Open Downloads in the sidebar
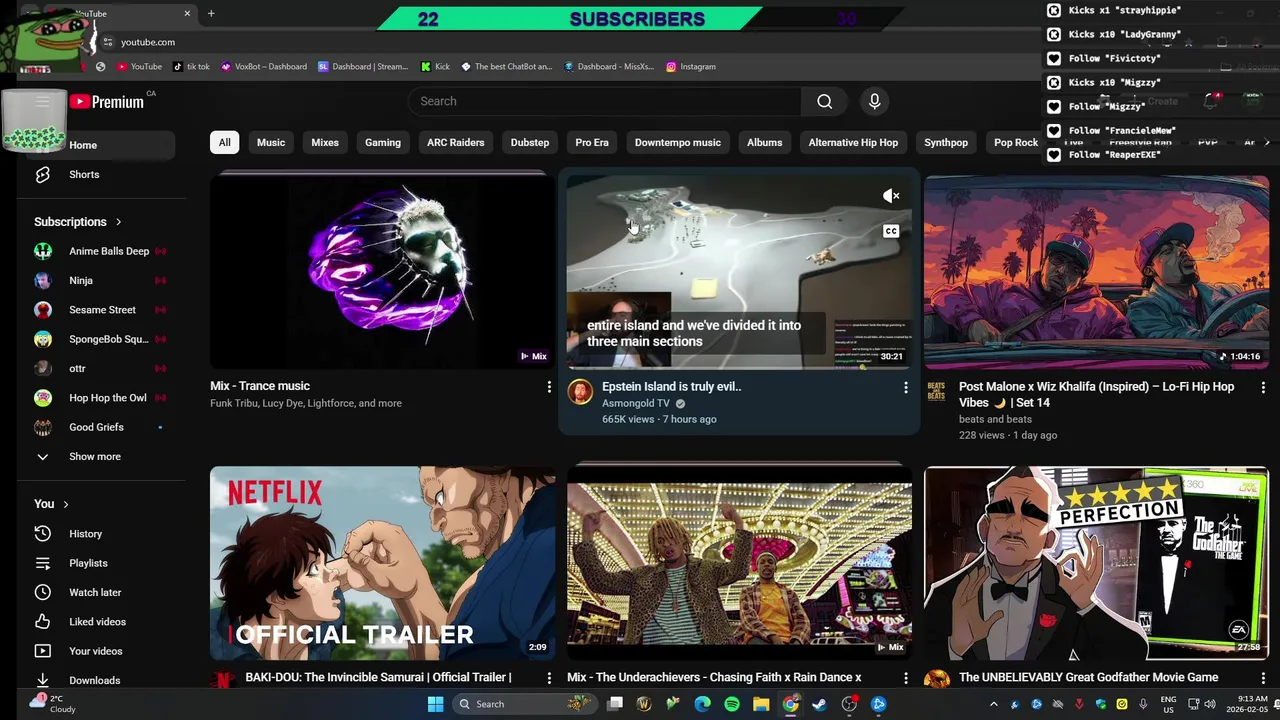 point(98,680)
